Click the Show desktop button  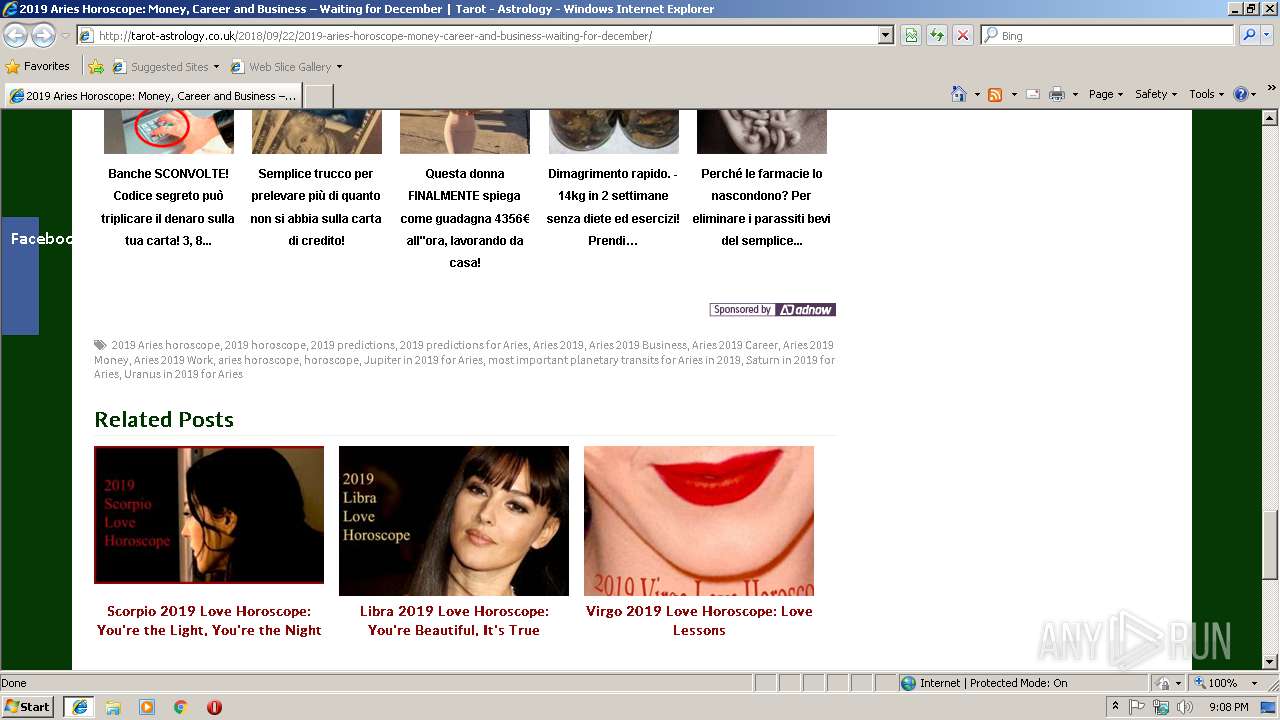[1269, 707]
